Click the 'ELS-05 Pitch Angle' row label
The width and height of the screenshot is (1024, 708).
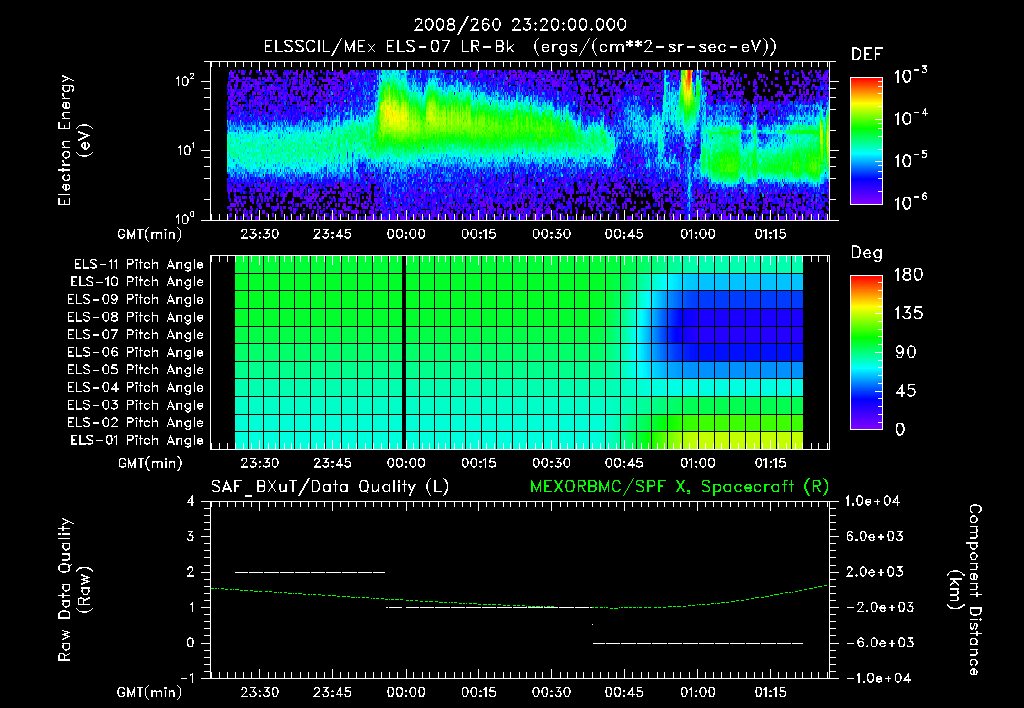point(136,370)
